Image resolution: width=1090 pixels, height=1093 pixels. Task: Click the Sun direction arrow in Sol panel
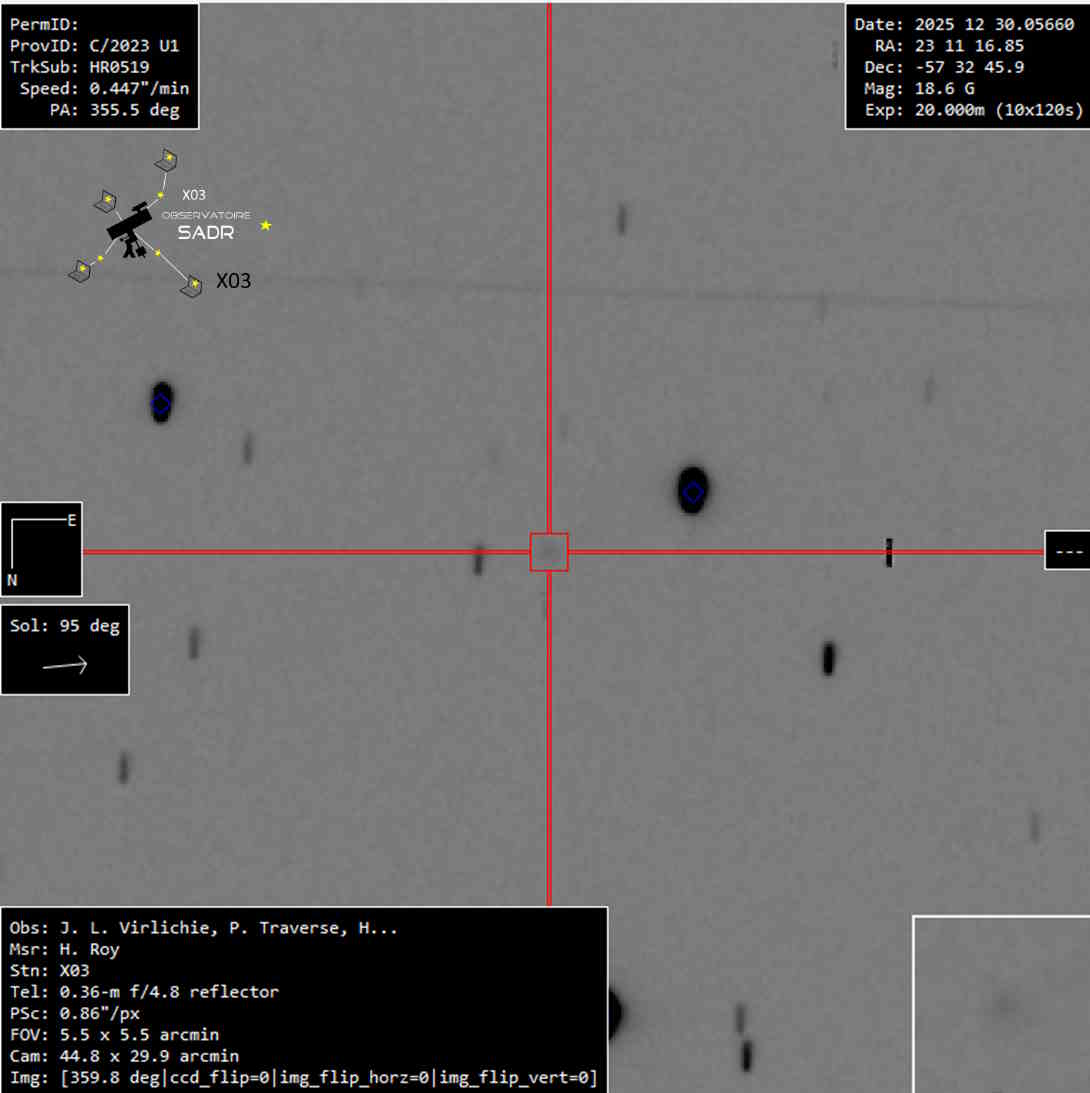pos(65,665)
